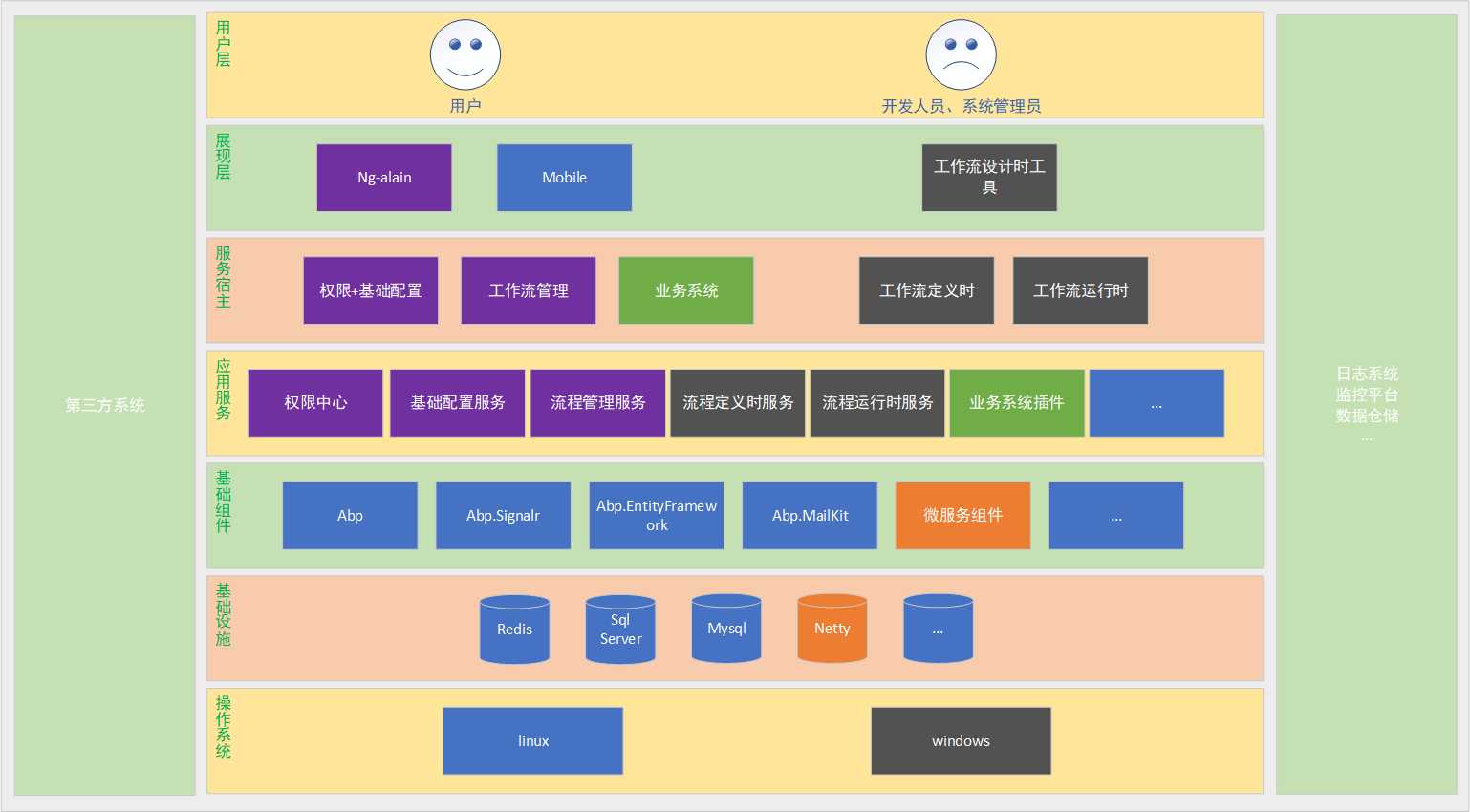The width and height of the screenshot is (1470, 812).
Task: Select the orange Netty cylinder
Action: [x=832, y=629]
